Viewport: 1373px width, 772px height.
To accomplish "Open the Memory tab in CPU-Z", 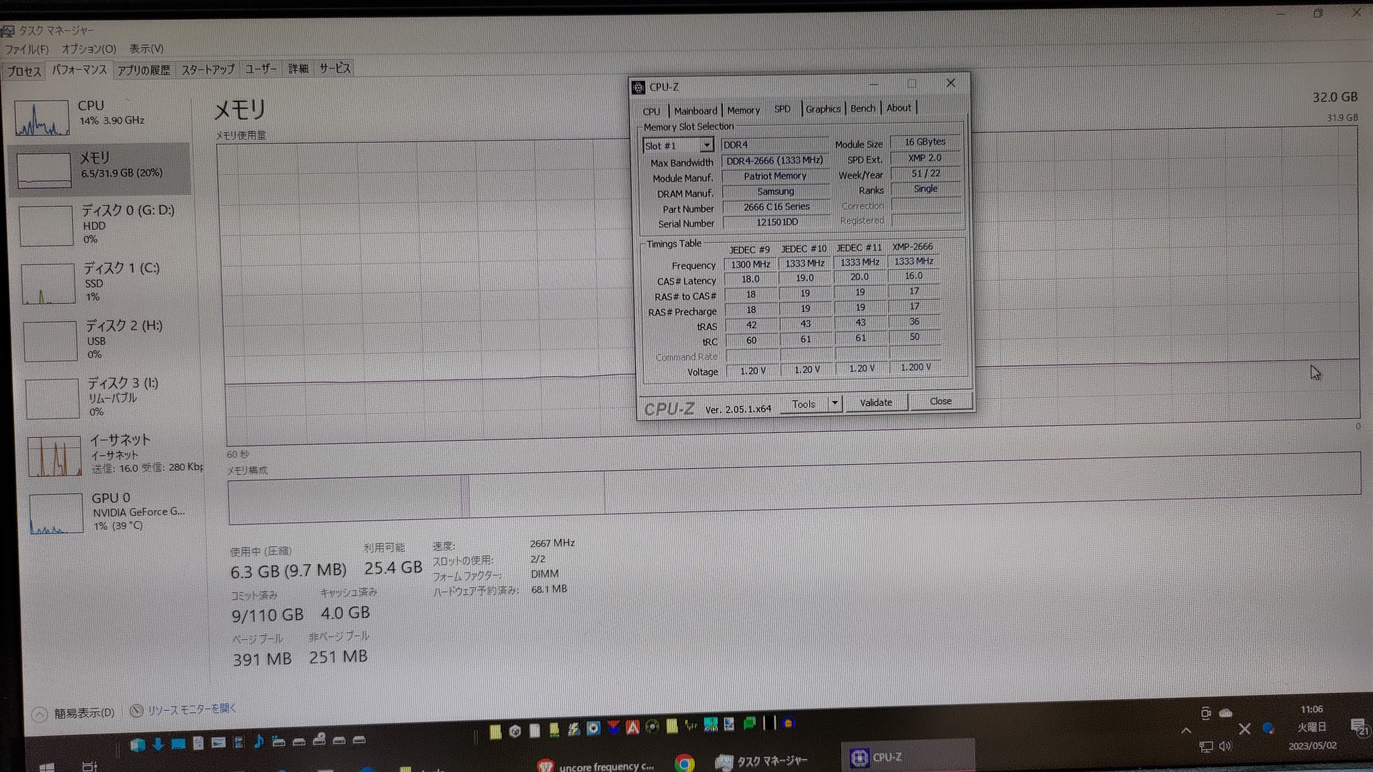I will pyautogui.click(x=743, y=110).
